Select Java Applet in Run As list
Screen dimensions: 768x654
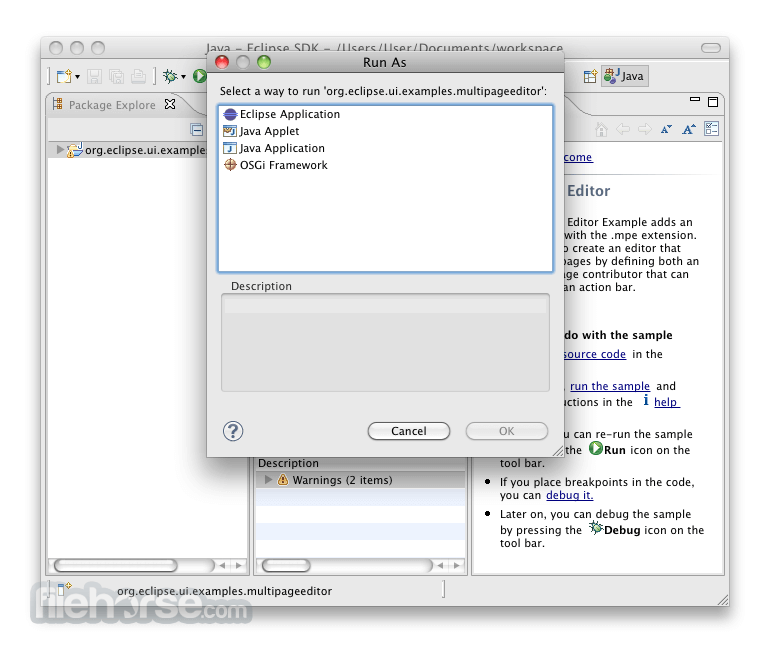click(385, 131)
